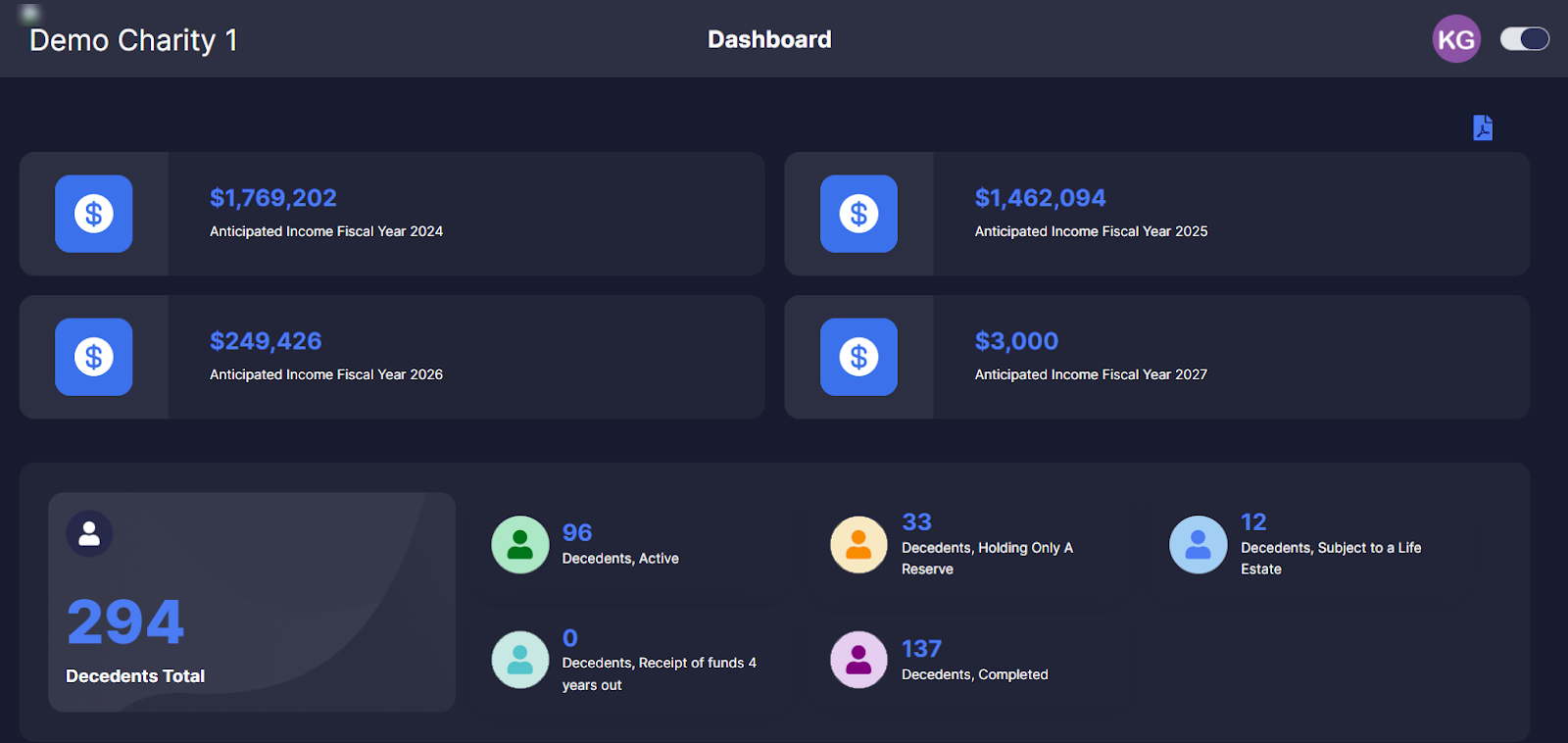1568x743 pixels.
Task: Click dollar icon for Fiscal Year 2024
Action: [94, 214]
